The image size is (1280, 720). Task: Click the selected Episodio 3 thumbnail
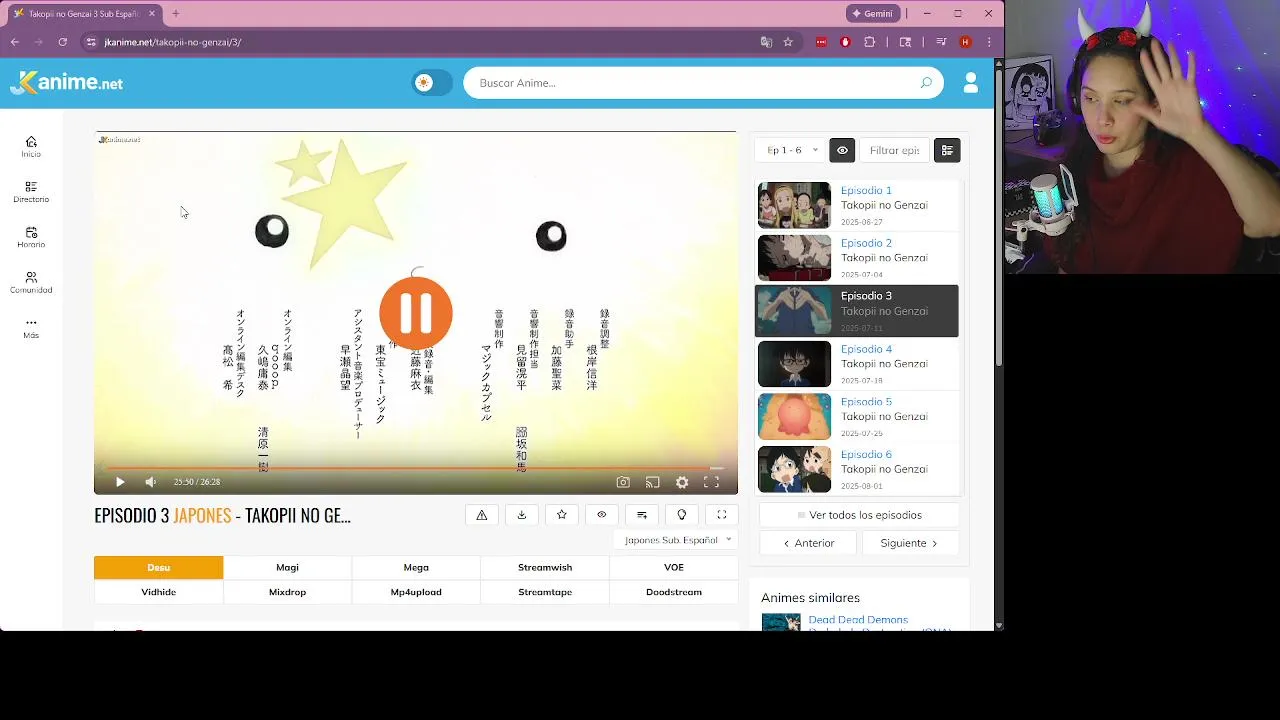pyautogui.click(x=794, y=311)
